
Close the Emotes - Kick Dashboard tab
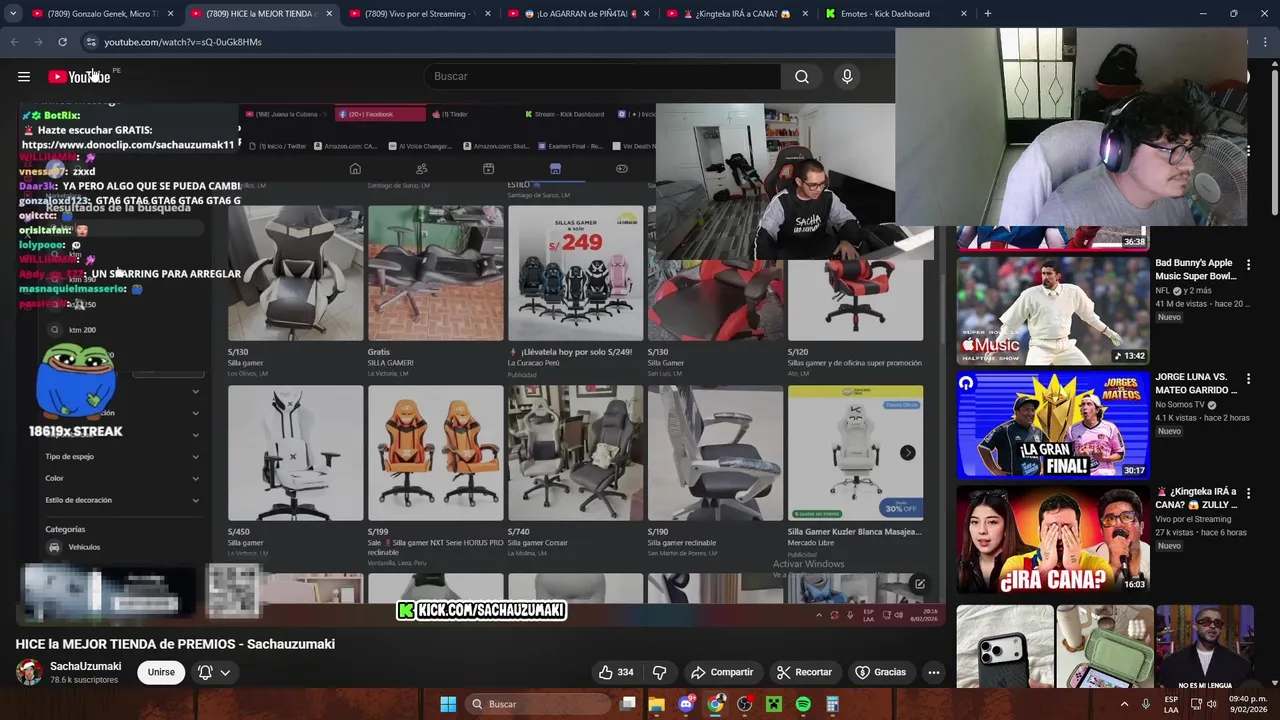point(964,14)
